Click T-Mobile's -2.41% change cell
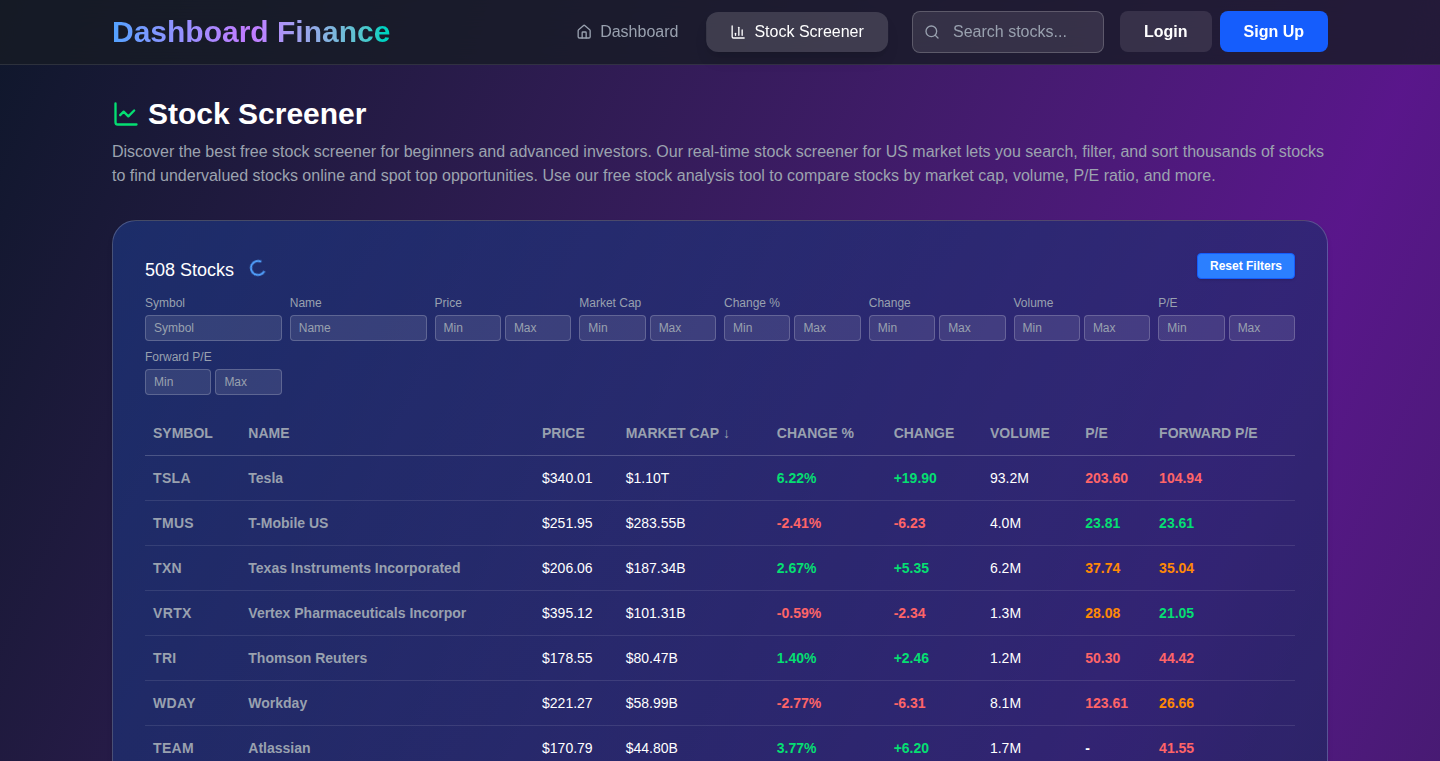Viewport: 1440px width, 761px height. (x=799, y=523)
